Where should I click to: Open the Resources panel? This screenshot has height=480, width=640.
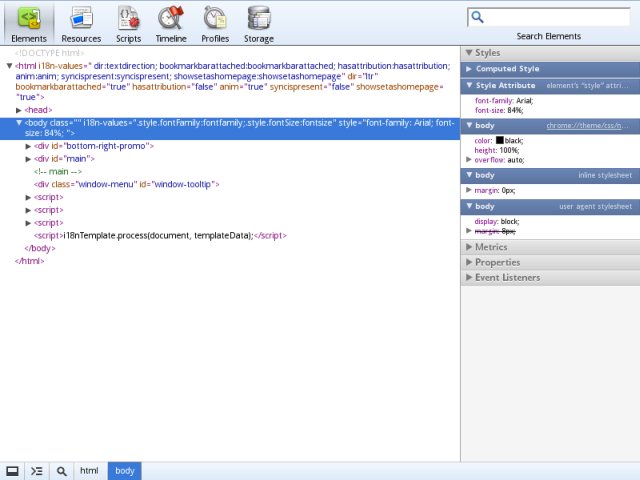coord(81,22)
